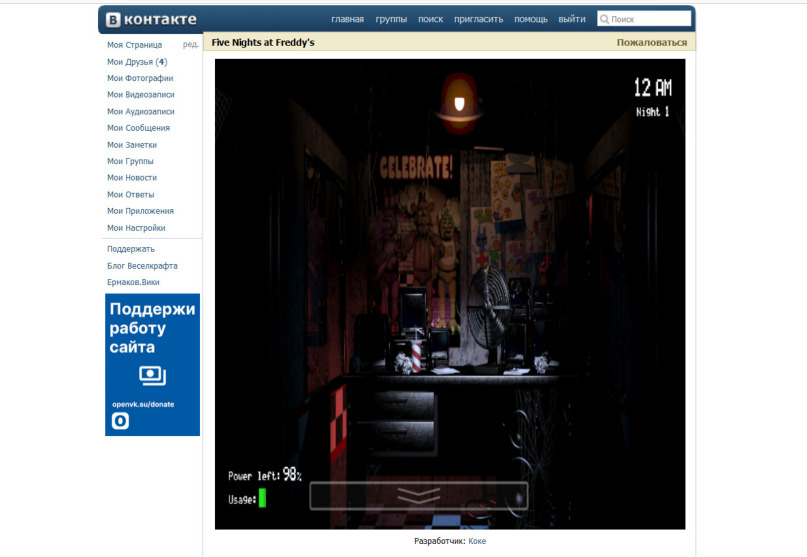Focus the Поиск search field
The image size is (807, 557).
pos(644,19)
